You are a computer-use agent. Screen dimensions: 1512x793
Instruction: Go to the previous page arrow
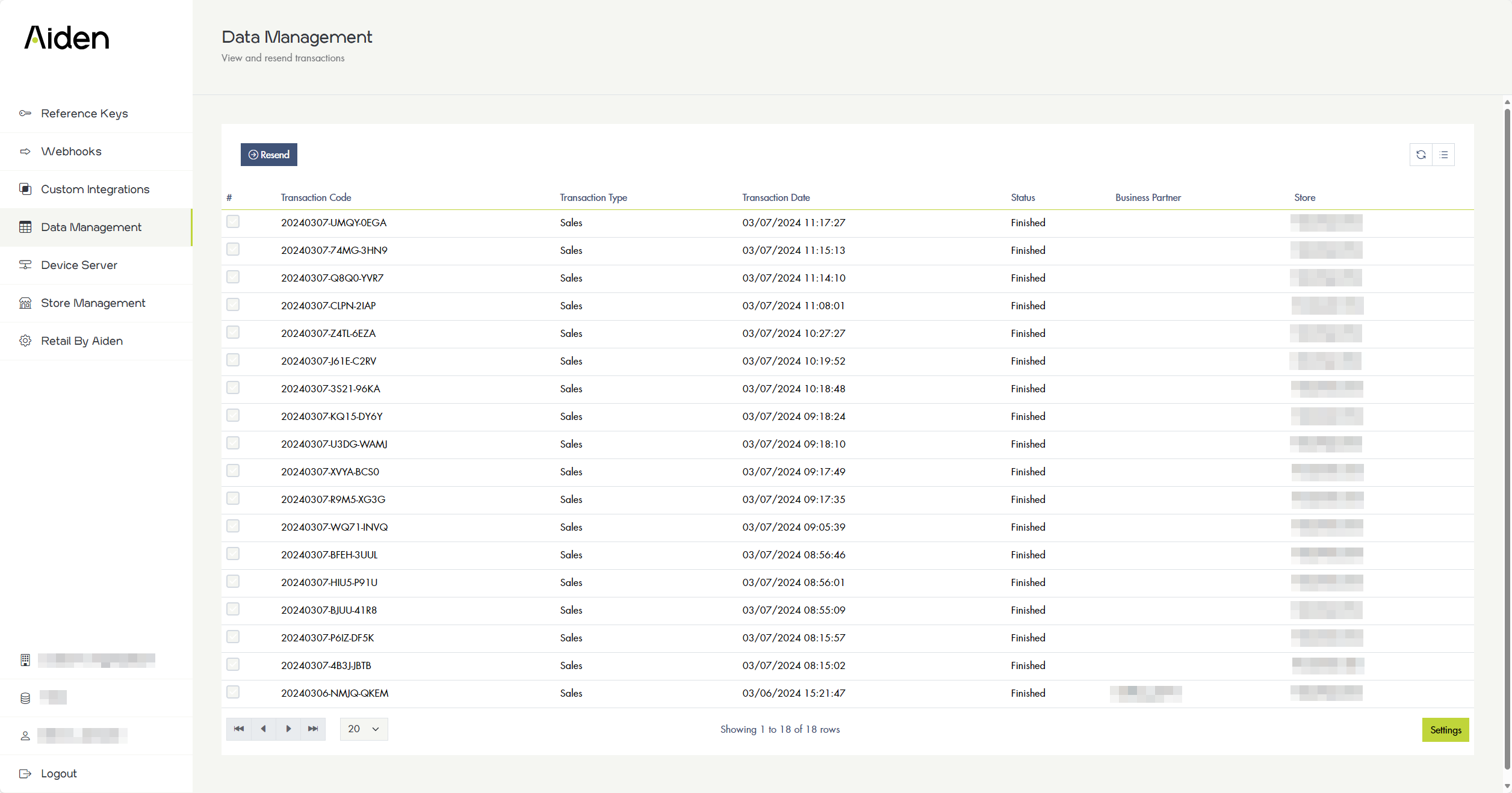(x=264, y=729)
